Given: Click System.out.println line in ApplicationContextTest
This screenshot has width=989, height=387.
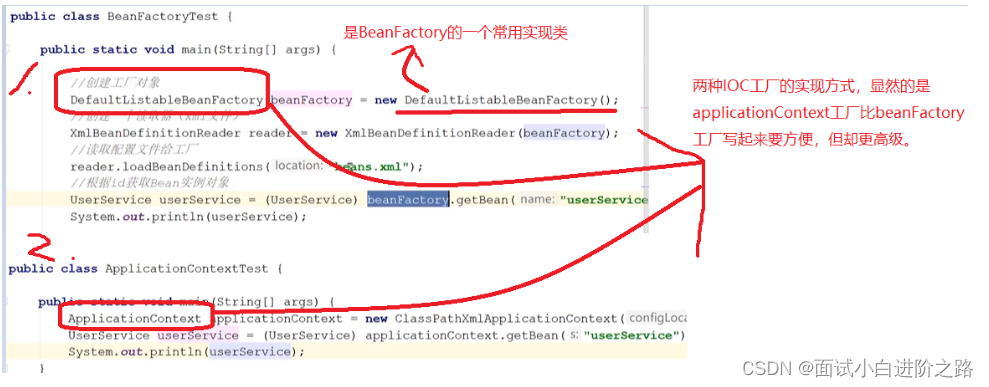Looking at the screenshot, I should (187, 352).
